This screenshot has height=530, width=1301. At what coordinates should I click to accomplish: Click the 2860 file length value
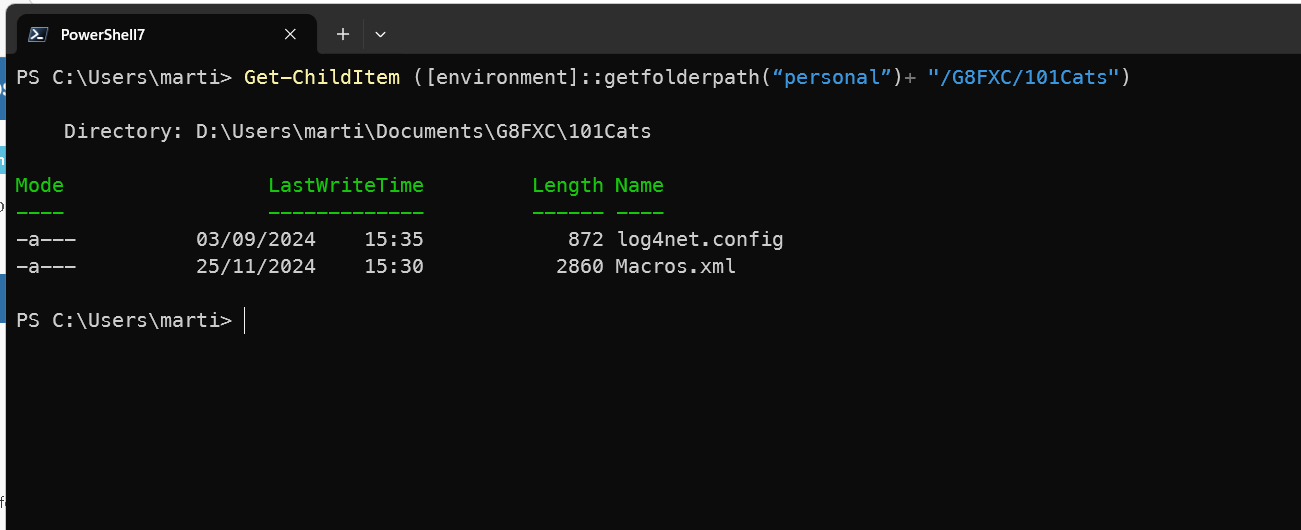coord(579,267)
